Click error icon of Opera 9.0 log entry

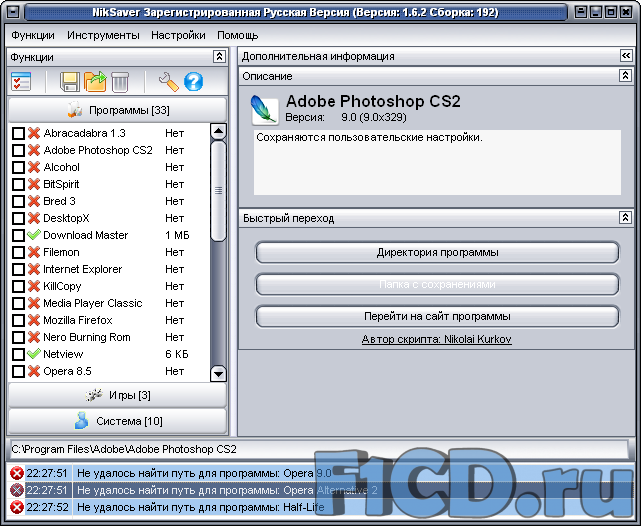17,473
